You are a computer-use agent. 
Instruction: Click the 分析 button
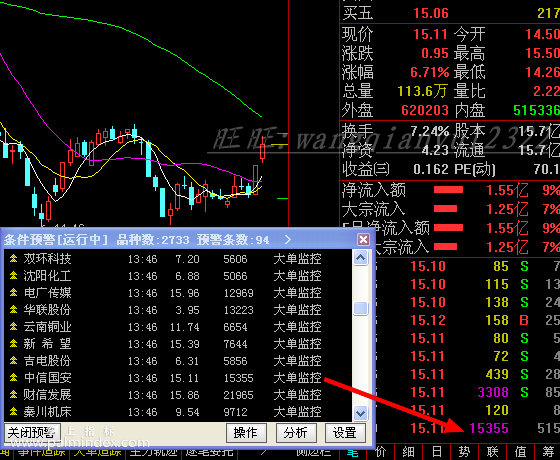coord(296,433)
